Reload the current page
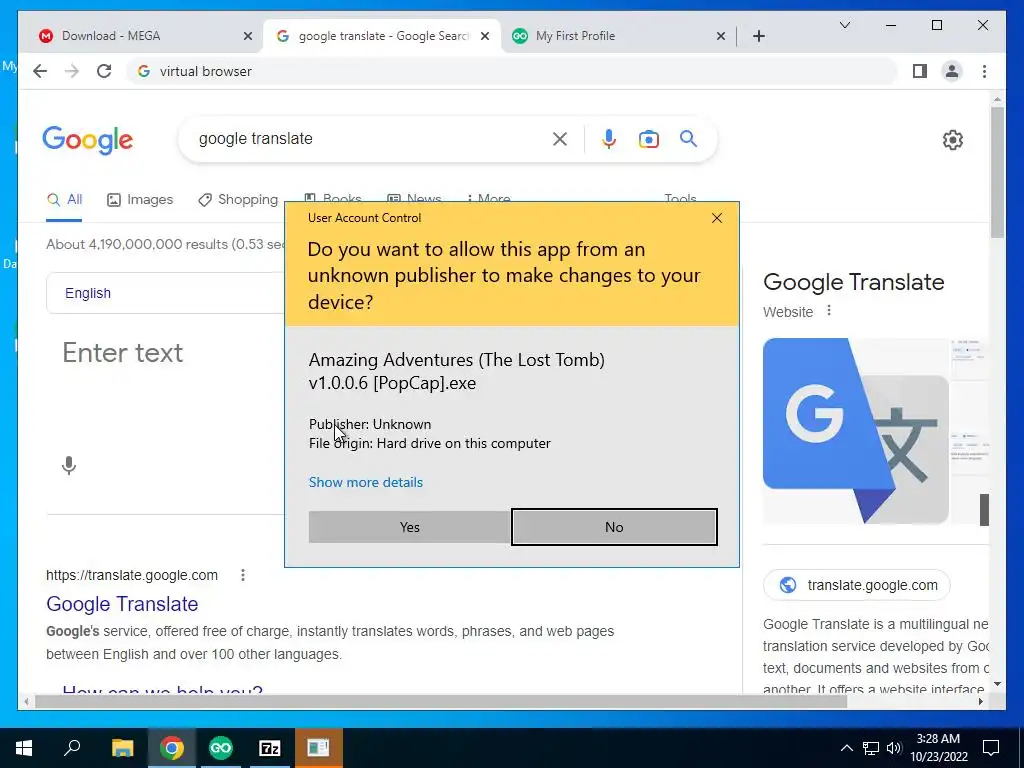This screenshot has height=768, width=1024. [104, 71]
